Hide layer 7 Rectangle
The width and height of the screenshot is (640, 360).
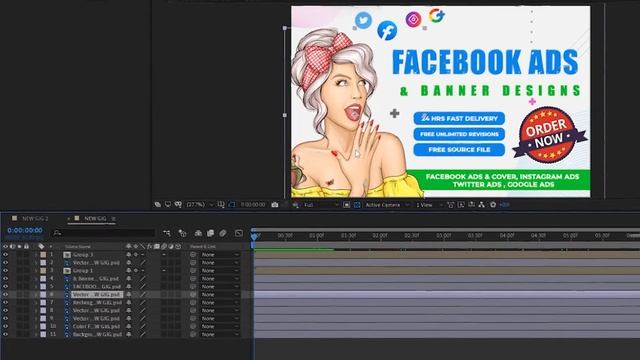[x=6, y=302]
